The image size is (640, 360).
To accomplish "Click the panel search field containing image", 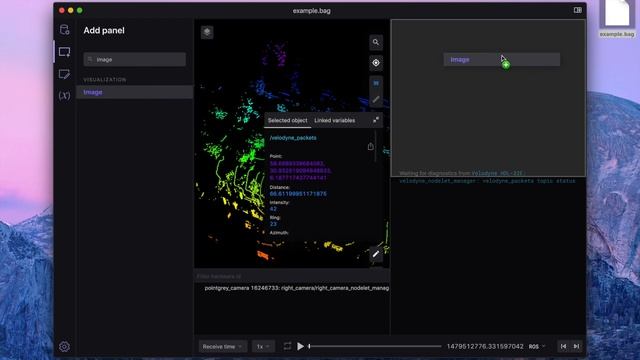I will point(135,60).
